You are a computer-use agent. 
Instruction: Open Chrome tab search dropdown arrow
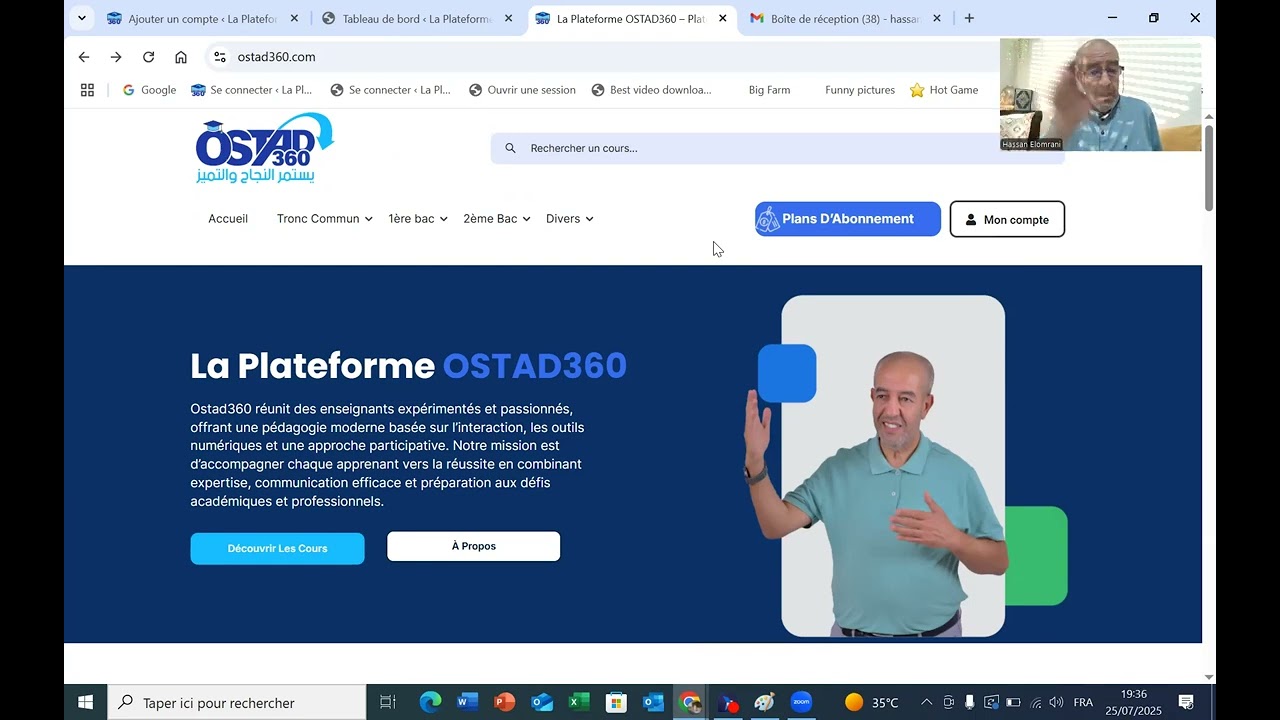coord(82,18)
